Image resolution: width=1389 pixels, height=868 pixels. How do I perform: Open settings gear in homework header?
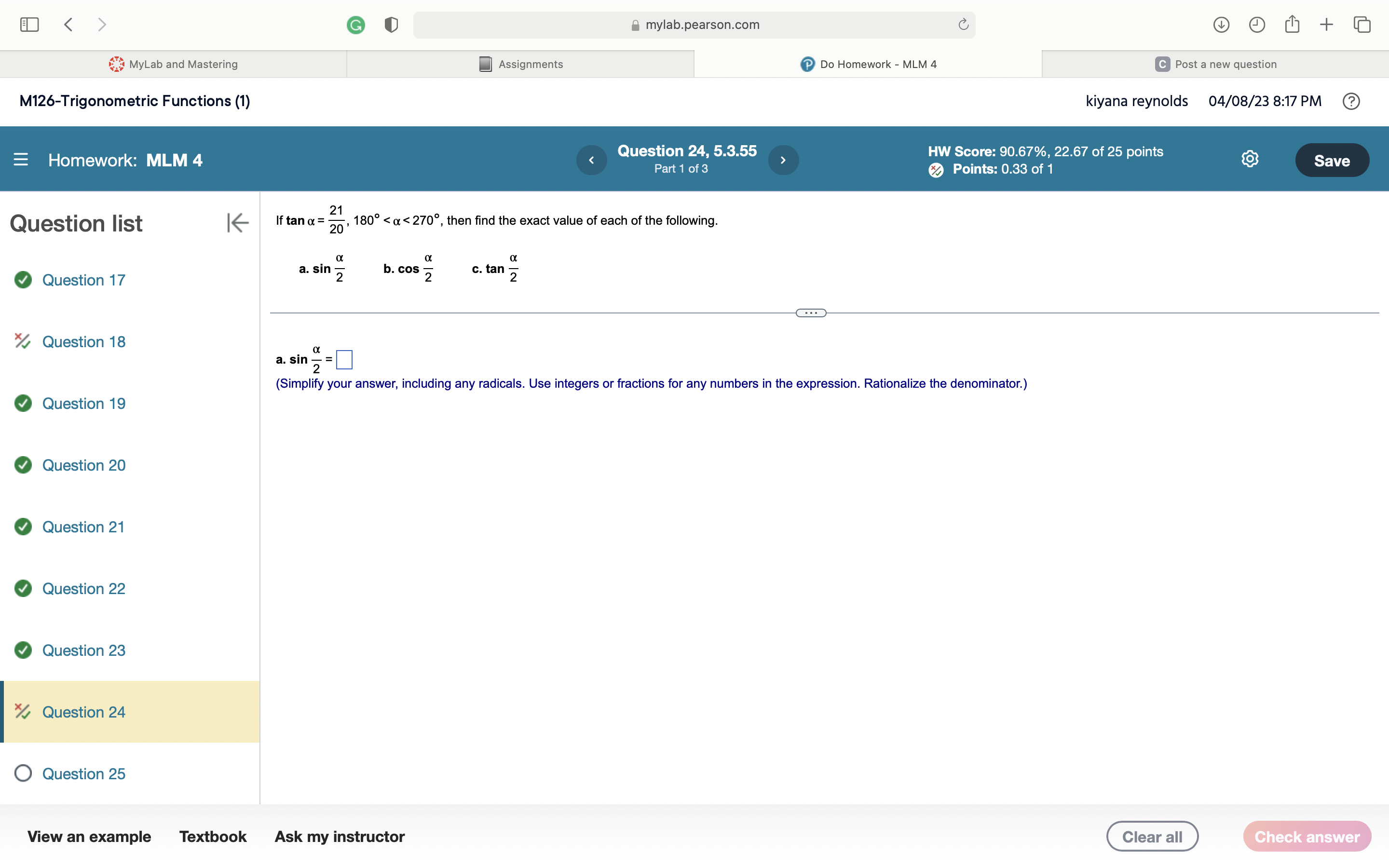click(1250, 159)
